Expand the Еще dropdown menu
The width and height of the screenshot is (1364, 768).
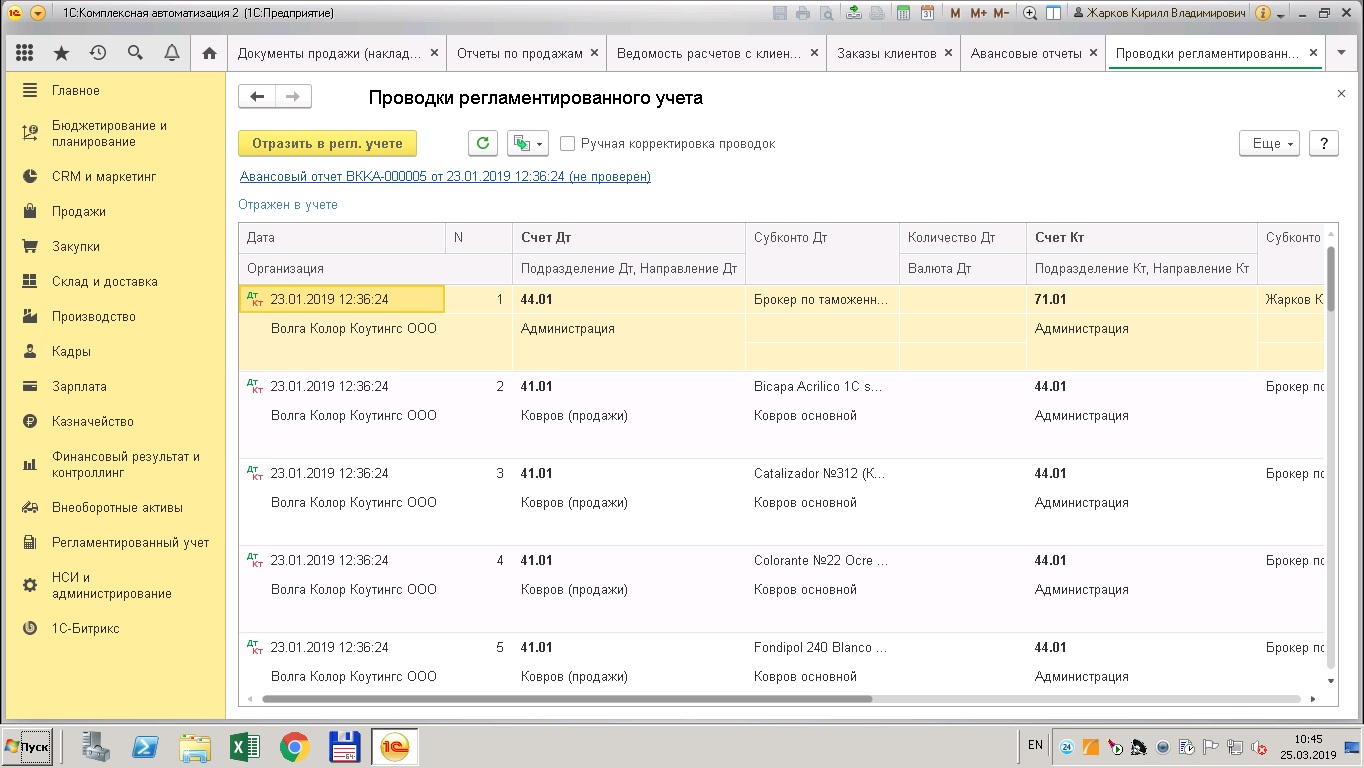pos(1269,143)
